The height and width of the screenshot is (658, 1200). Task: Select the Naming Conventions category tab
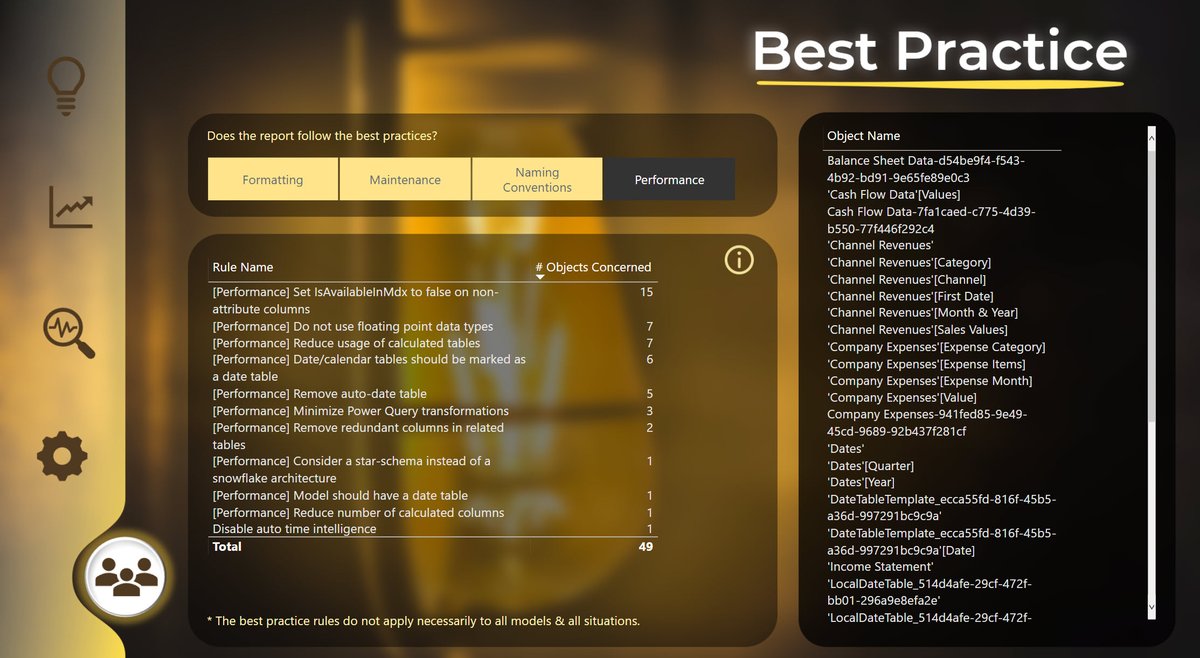click(x=537, y=179)
